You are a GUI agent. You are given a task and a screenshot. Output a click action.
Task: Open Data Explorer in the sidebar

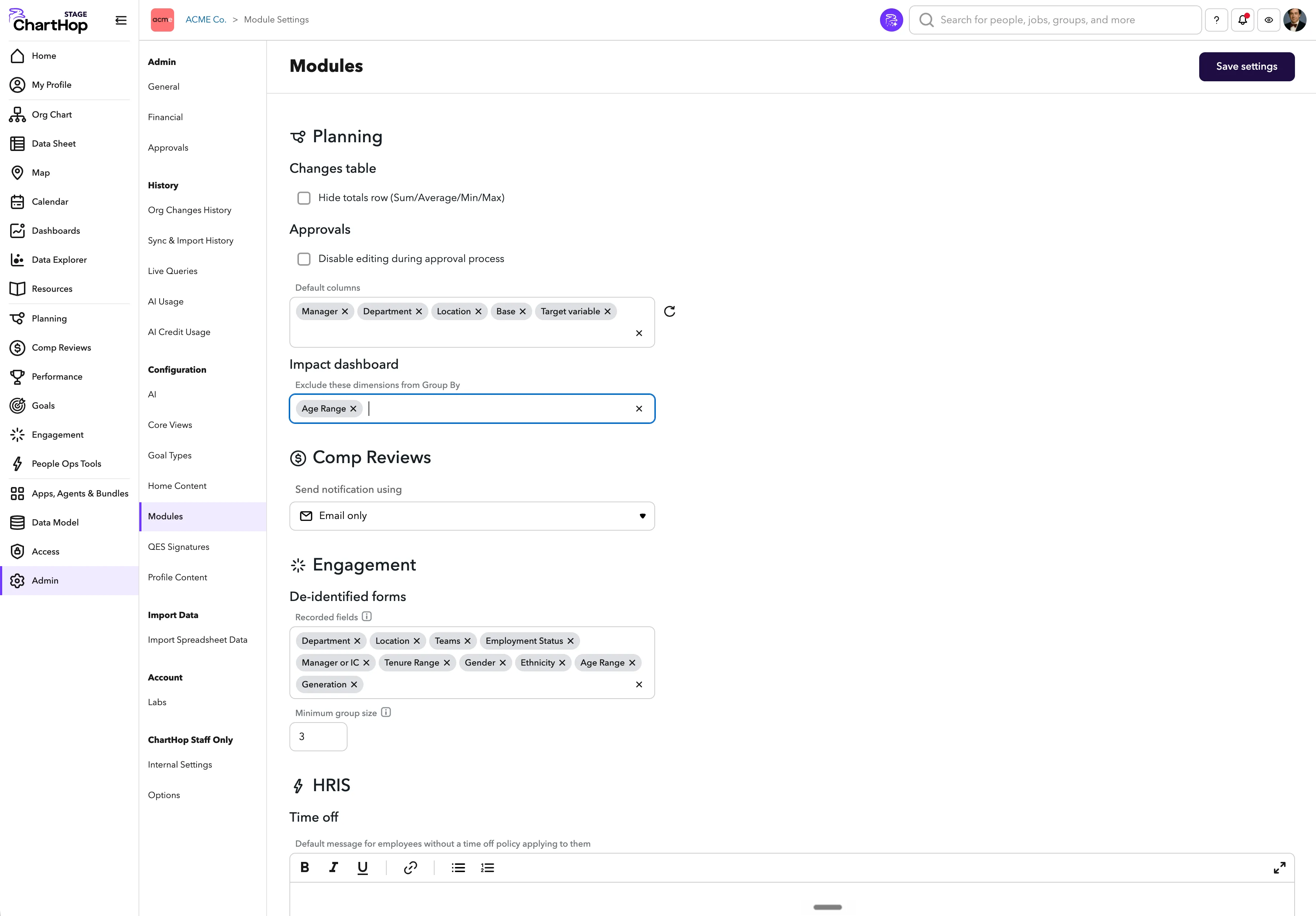[69, 260]
